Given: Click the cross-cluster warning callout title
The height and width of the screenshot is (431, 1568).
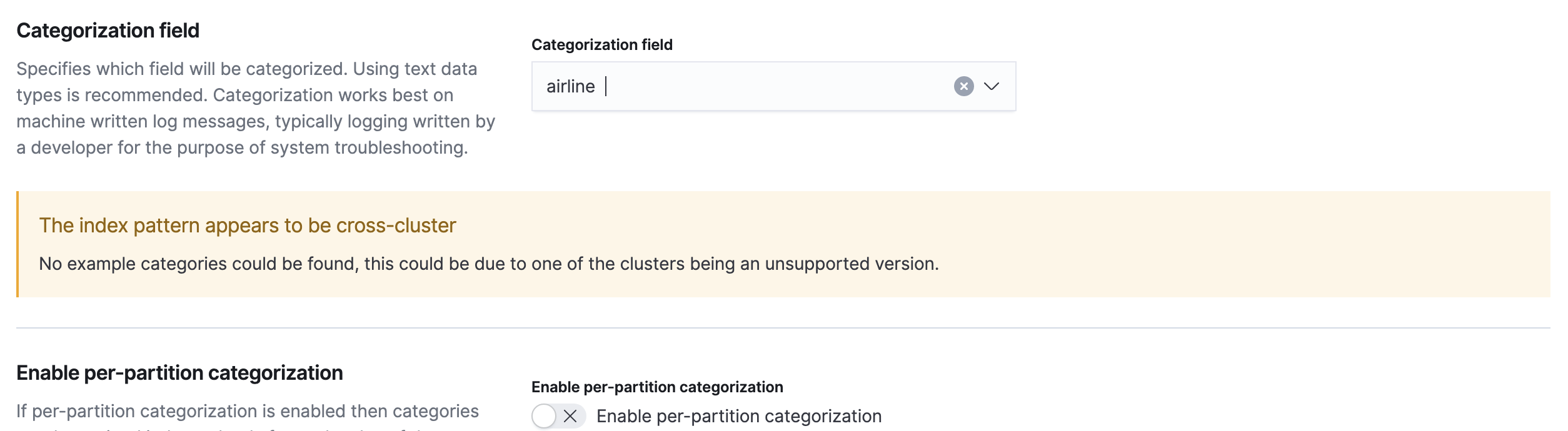Looking at the screenshot, I should tap(248, 225).
